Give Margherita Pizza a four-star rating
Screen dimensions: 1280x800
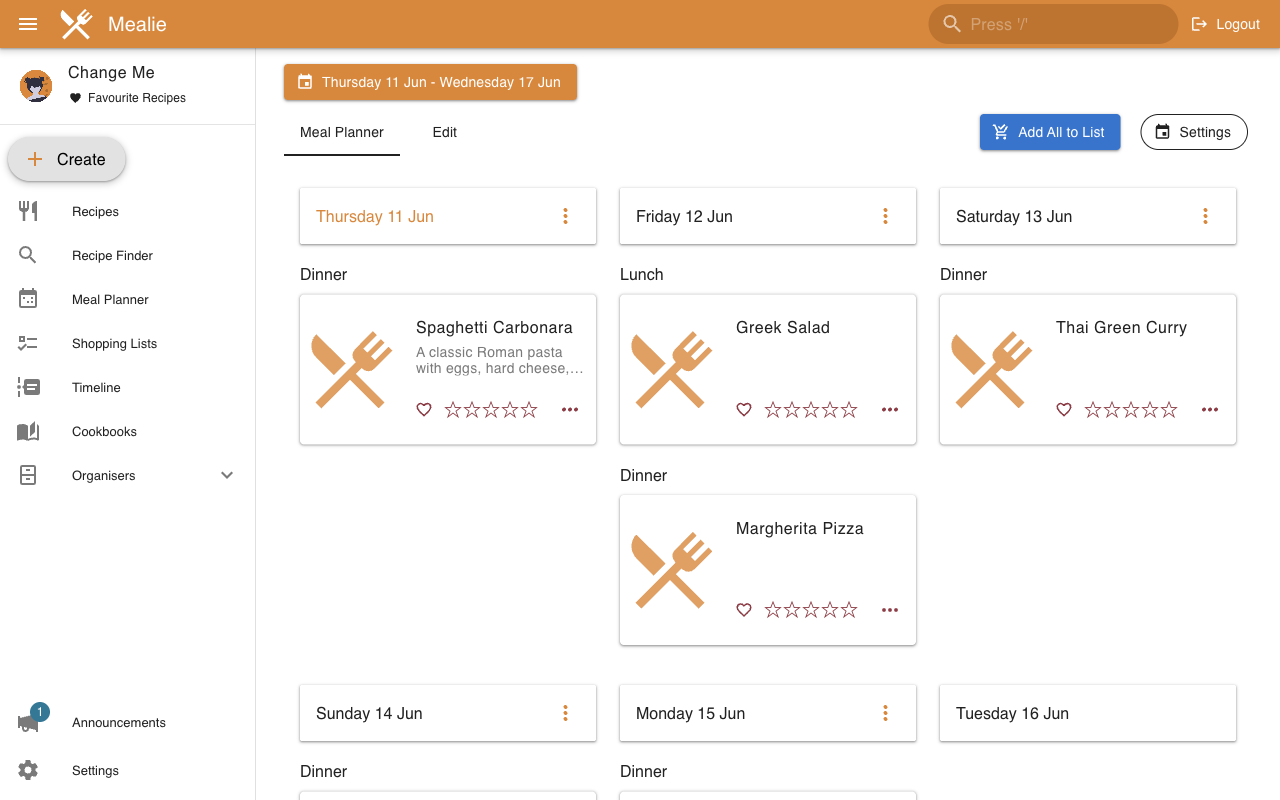[x=830, y=611]
